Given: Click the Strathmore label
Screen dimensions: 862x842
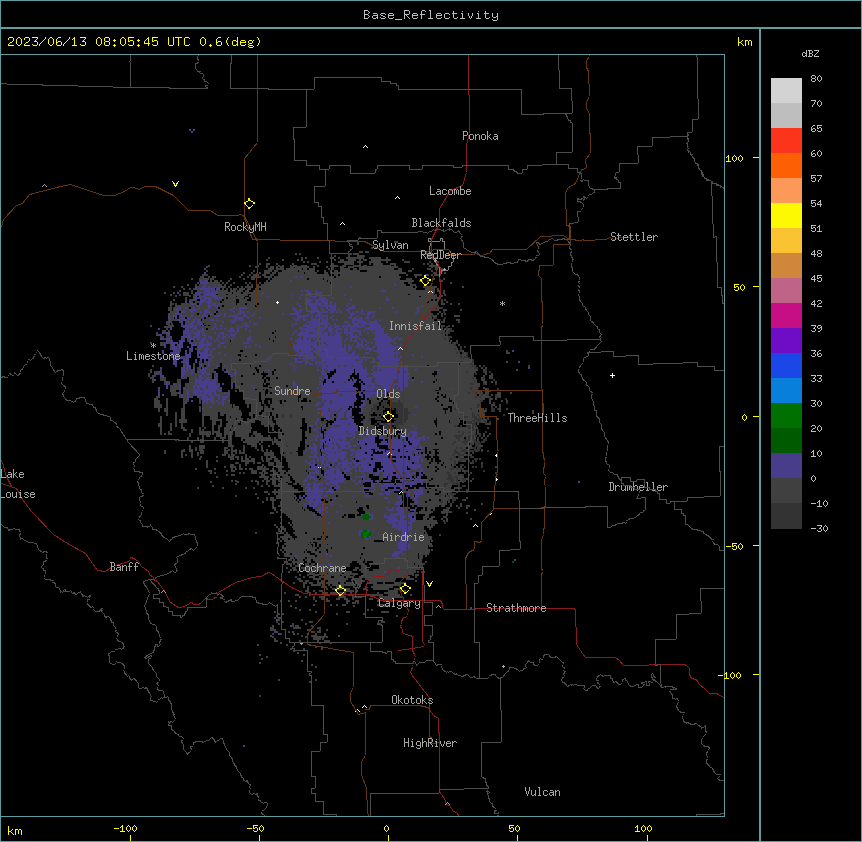Looking at the screenshot, I should pyautogui.click(x=516, y=608).
